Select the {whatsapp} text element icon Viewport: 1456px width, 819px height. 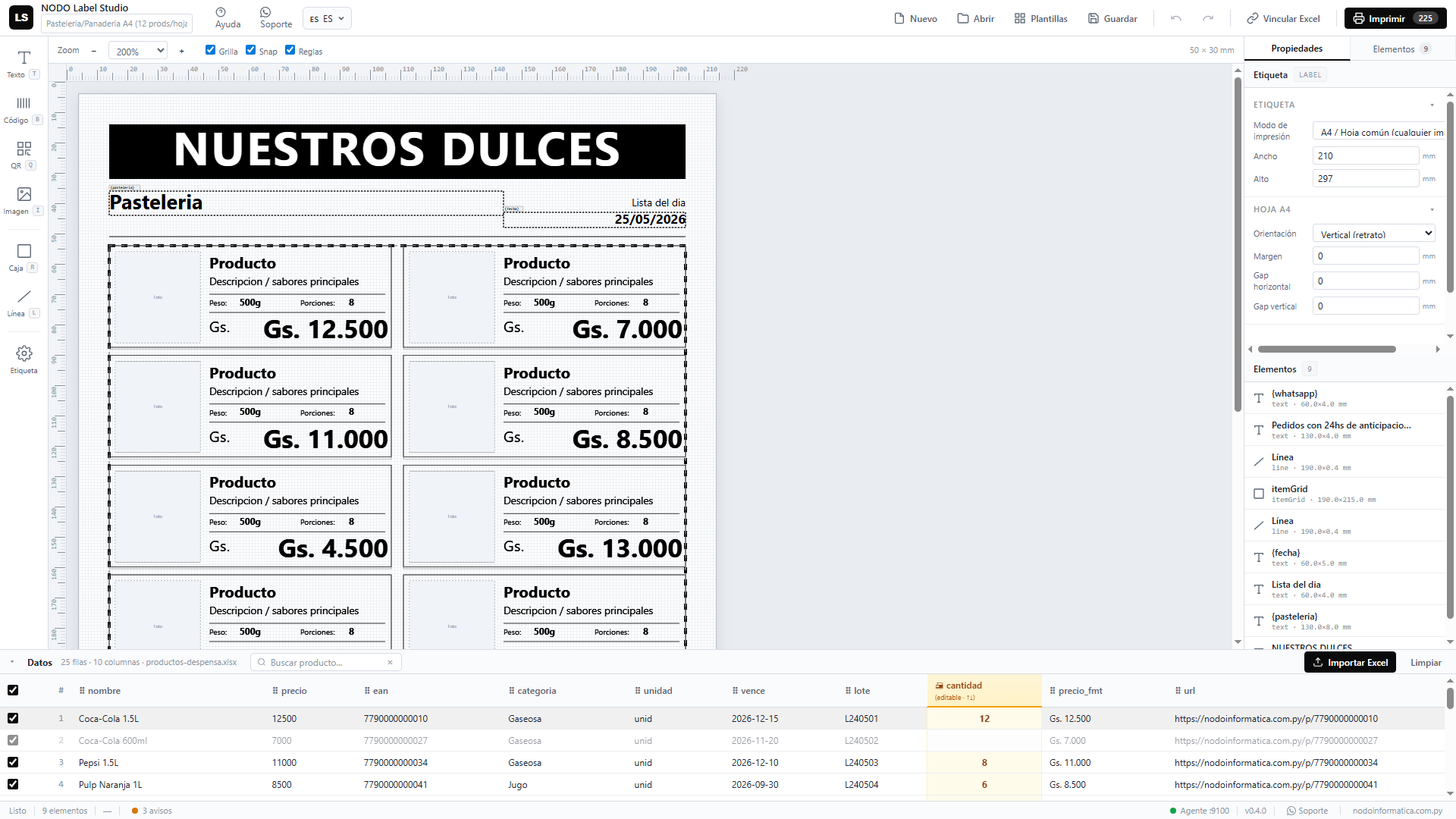1259,398
